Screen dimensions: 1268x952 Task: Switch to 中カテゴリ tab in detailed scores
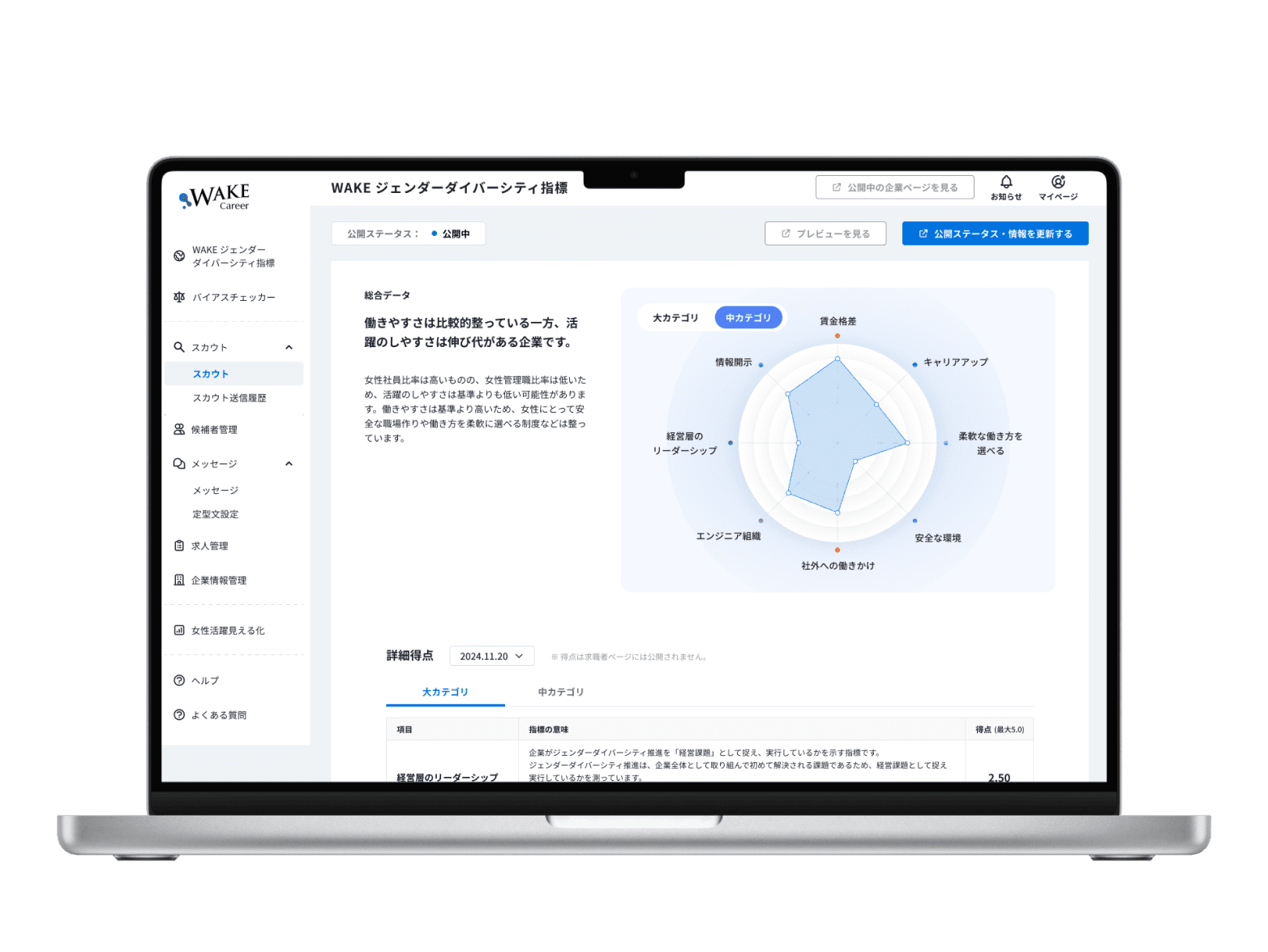(x=560, y=692)
